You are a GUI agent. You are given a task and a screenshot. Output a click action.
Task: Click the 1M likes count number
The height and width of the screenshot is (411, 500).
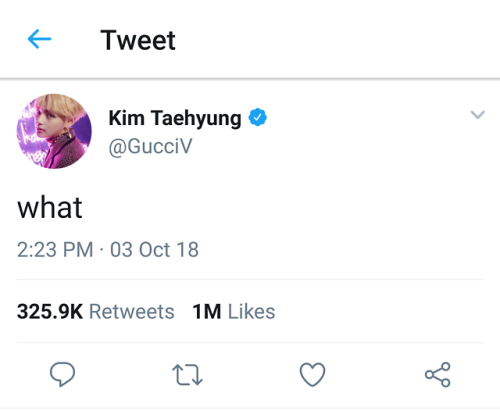tap(207, 312)
